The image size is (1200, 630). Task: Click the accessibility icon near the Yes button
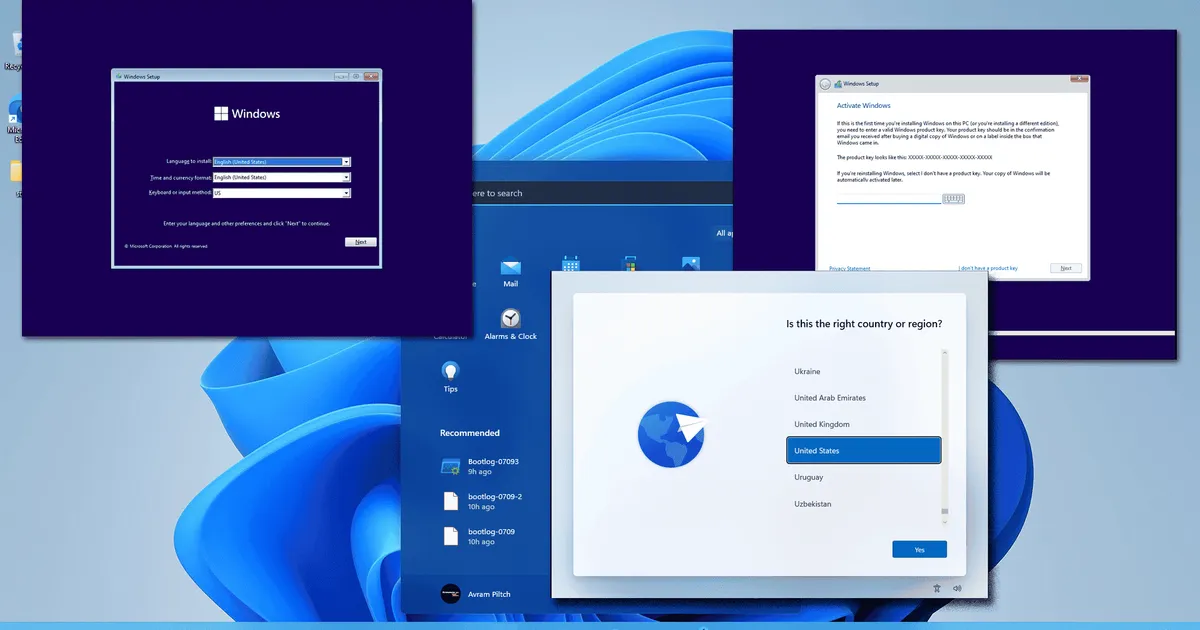[x=936, y=588]
